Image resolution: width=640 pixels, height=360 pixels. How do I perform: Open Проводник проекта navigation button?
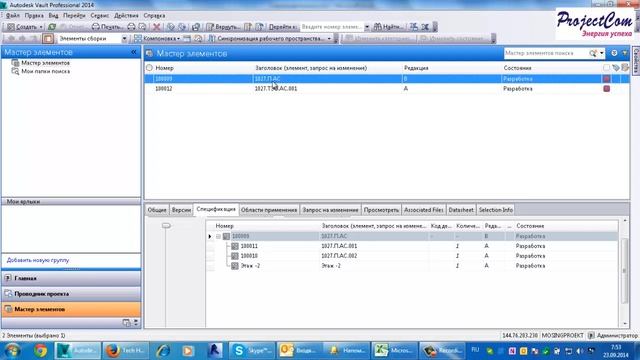coord(71,294)
